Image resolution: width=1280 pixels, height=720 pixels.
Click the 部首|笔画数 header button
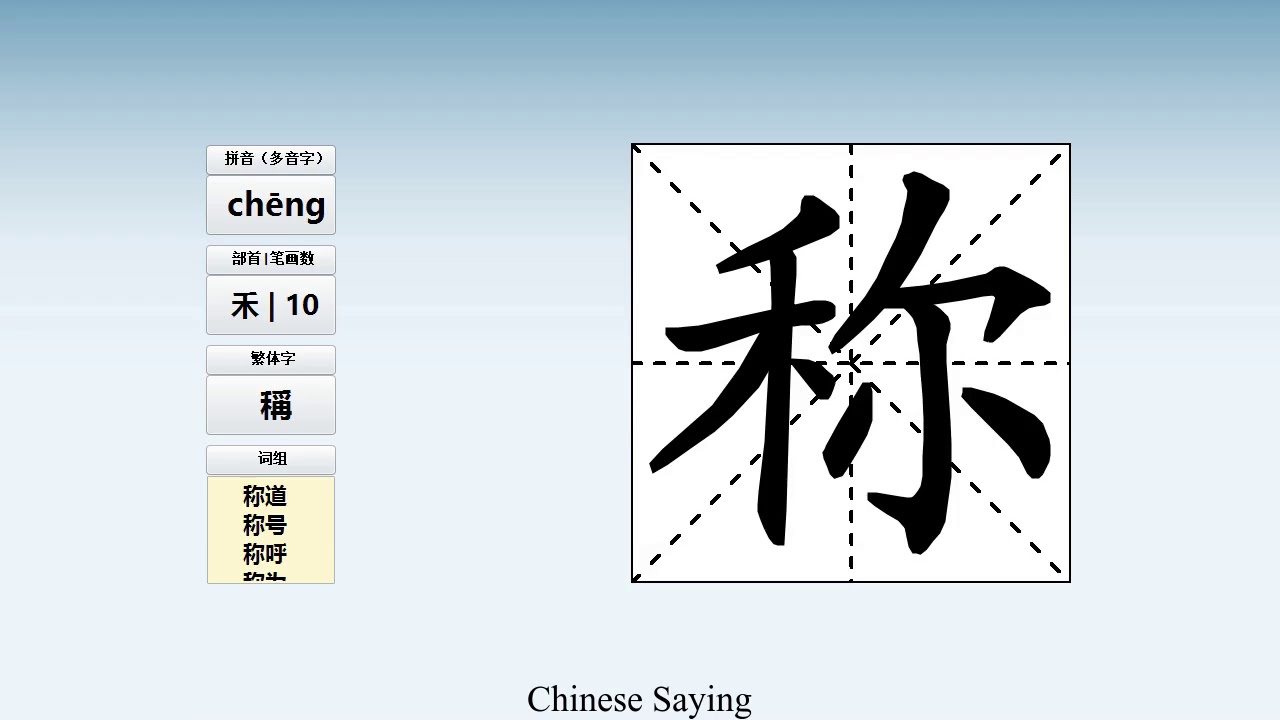pos(271,259)
